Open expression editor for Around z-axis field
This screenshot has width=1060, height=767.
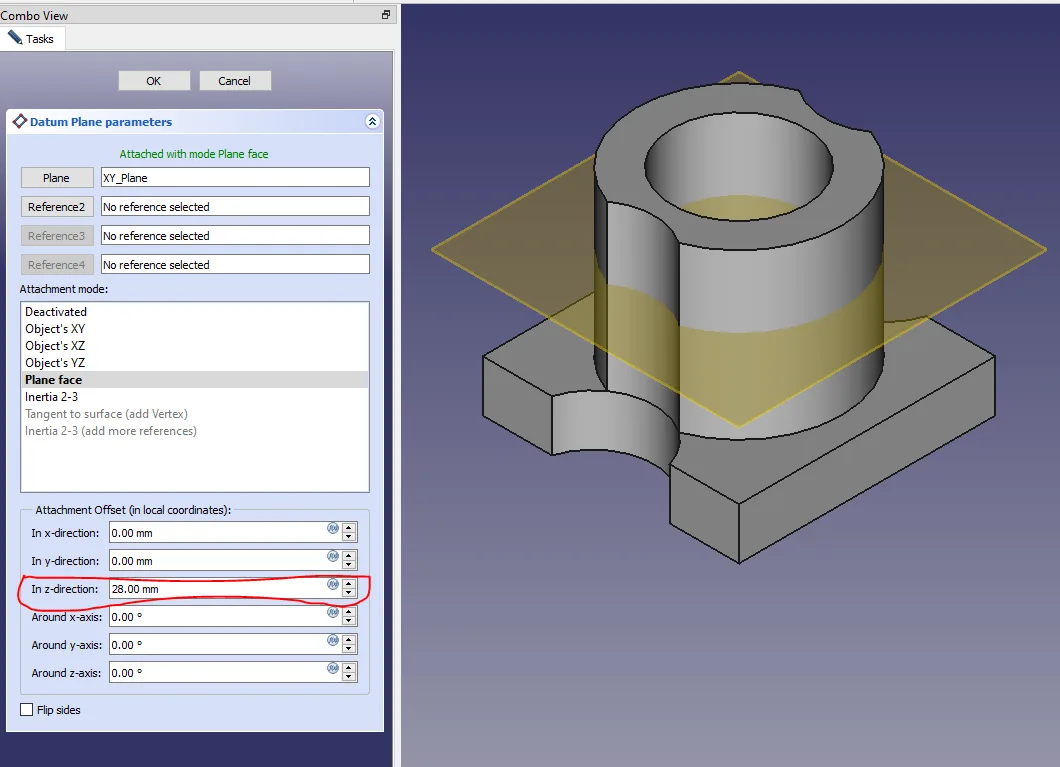pos(333,669)
